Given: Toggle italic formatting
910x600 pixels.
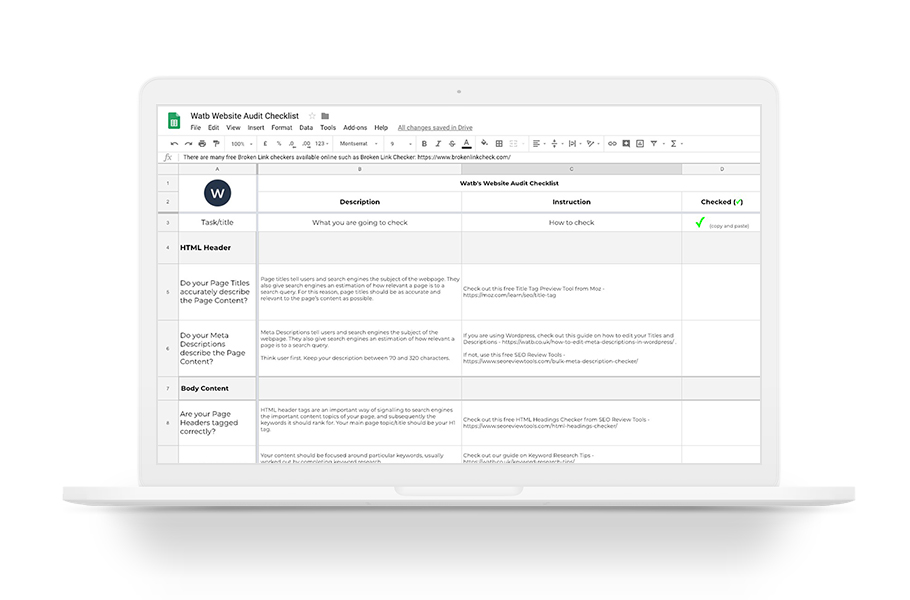Looking at the screenshot, I should coord(437,143).
